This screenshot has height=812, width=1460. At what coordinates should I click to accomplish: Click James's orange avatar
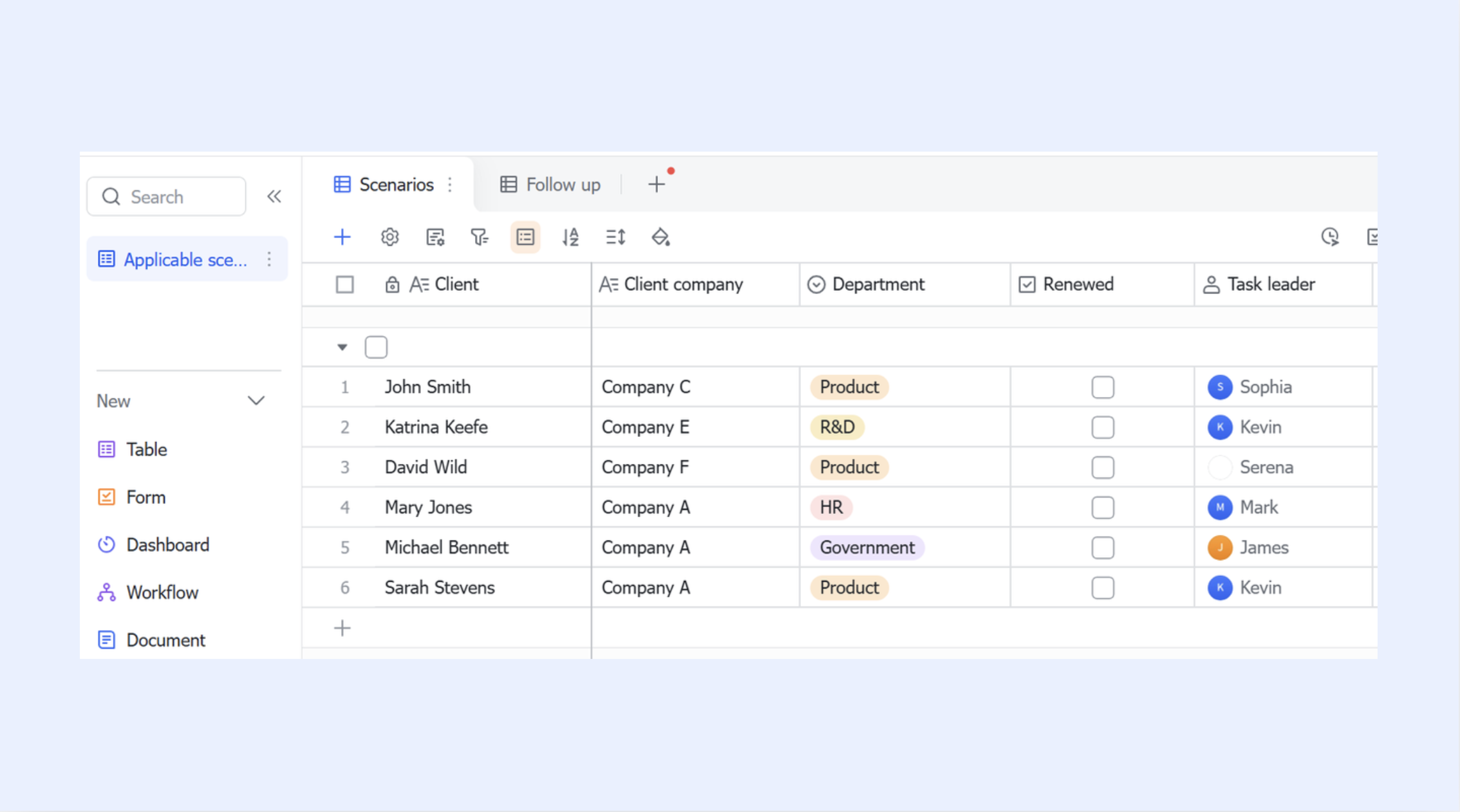click(x=1220, y=548)
